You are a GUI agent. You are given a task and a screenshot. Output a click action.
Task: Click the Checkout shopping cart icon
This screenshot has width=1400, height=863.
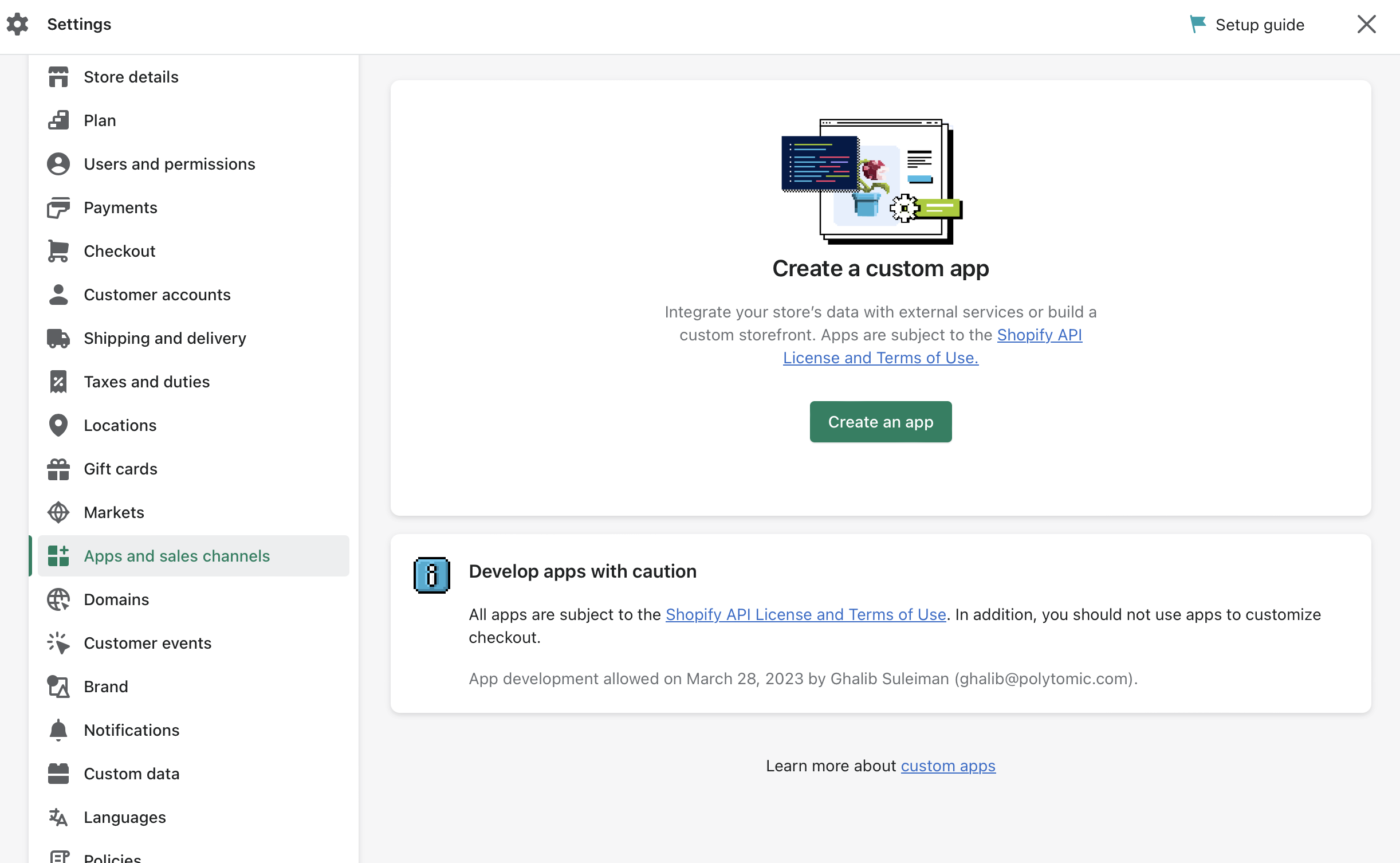pyautogui.click(x=58, y=251)
